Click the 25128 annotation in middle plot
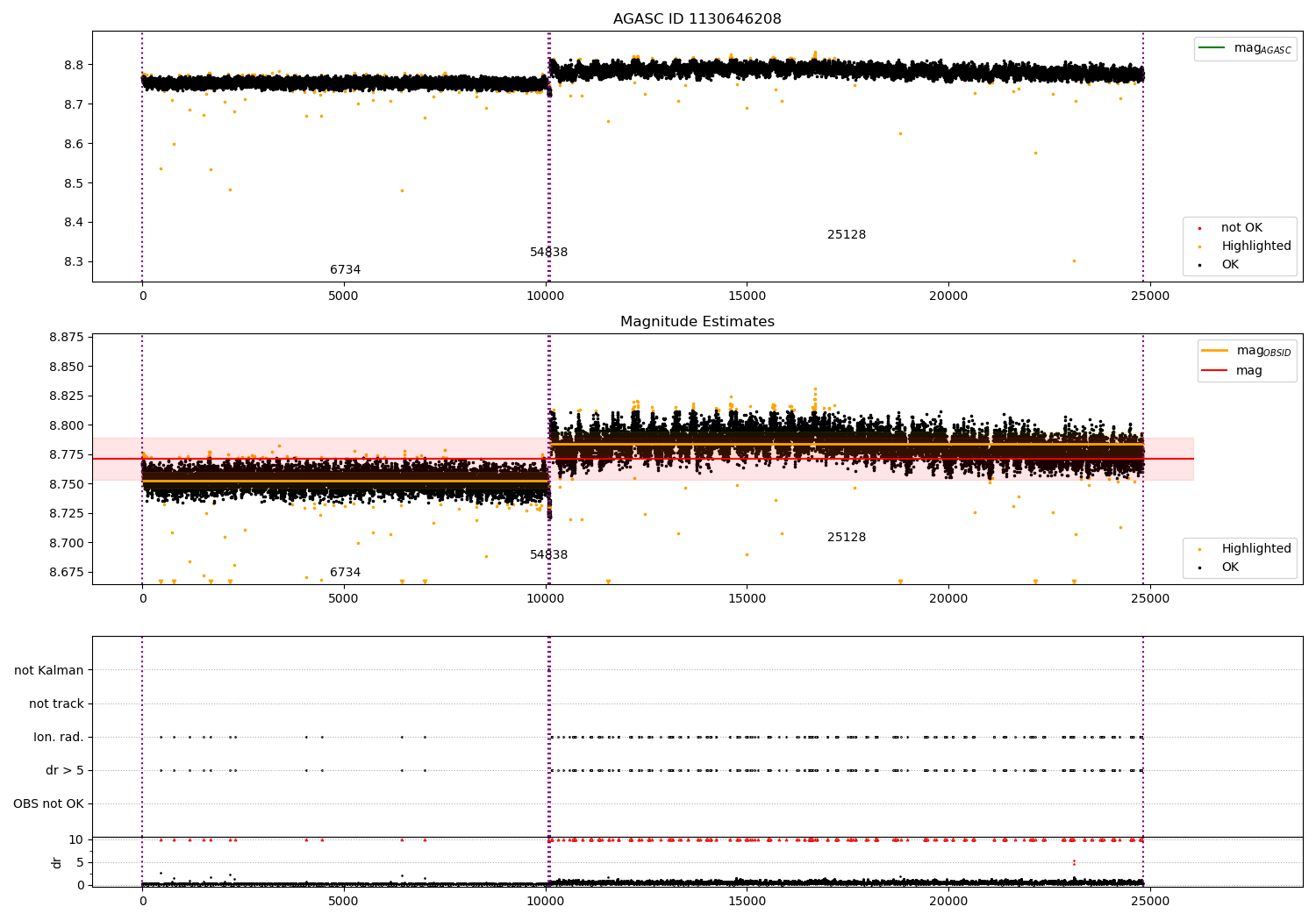Image resolution: width=1316 pixels, height=921 pixels. 847,538
